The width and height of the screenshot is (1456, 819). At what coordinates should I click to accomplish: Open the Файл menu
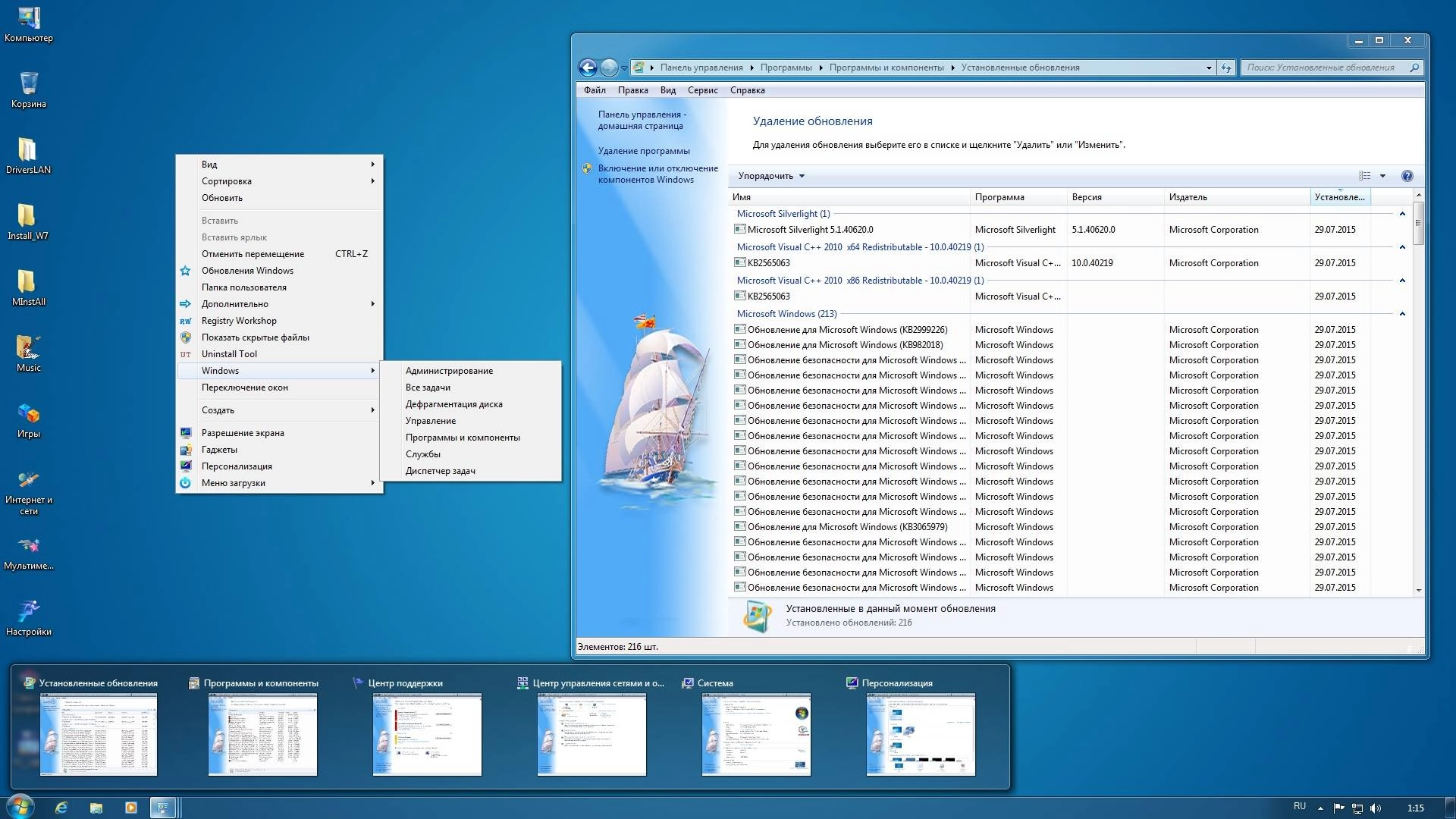[595, 90]
